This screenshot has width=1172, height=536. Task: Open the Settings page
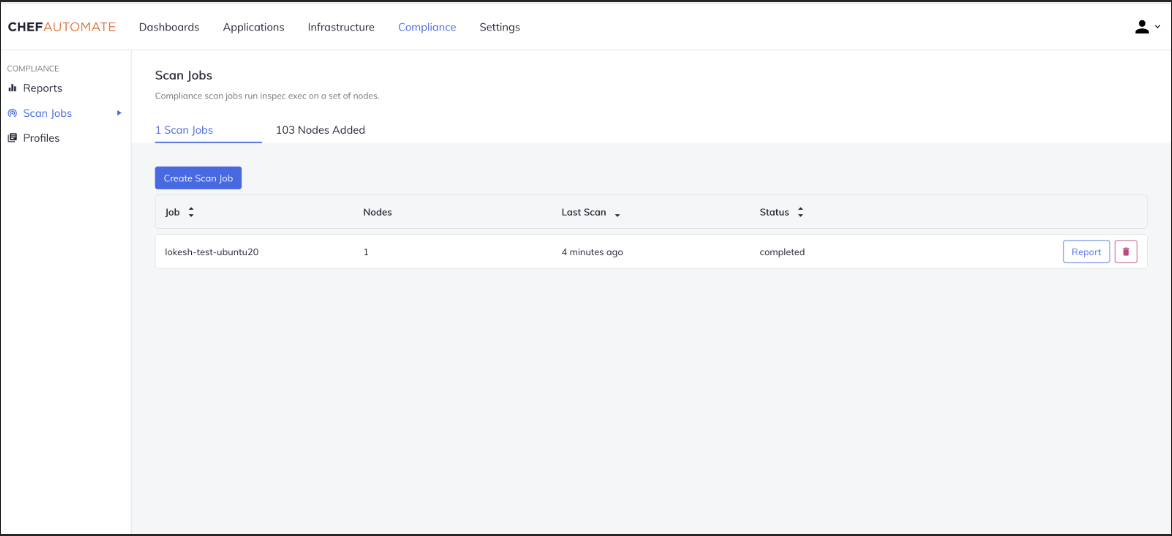[499, 27]
